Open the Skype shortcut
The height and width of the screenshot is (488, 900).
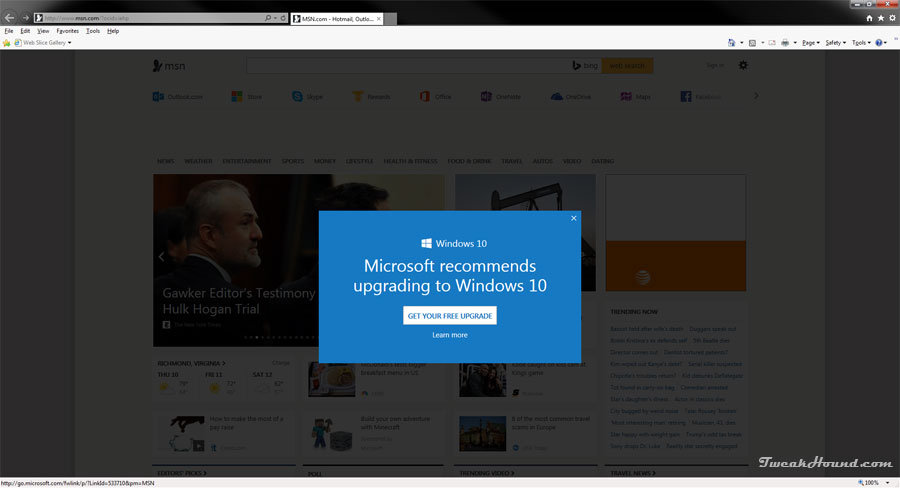(x=307, y=96)
